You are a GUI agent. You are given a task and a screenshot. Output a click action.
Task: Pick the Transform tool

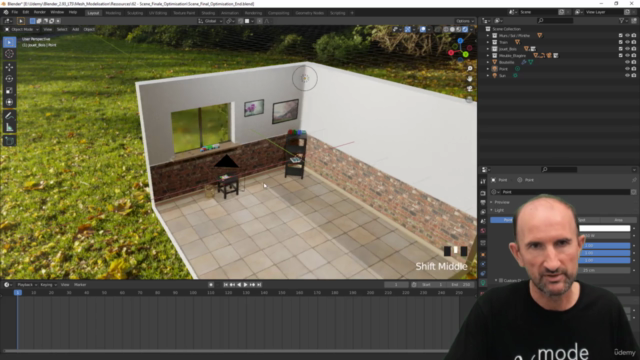coord(9,102)
